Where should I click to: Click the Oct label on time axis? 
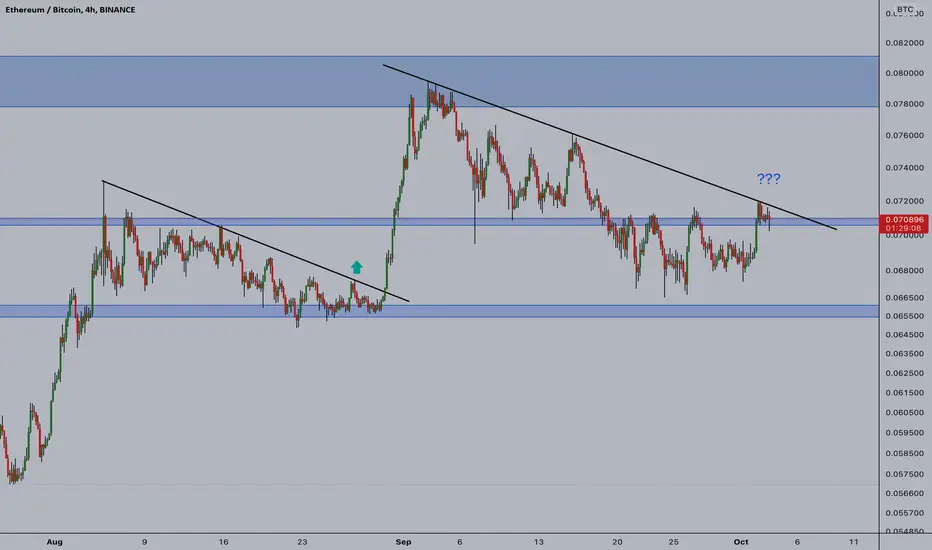point(741,542)
